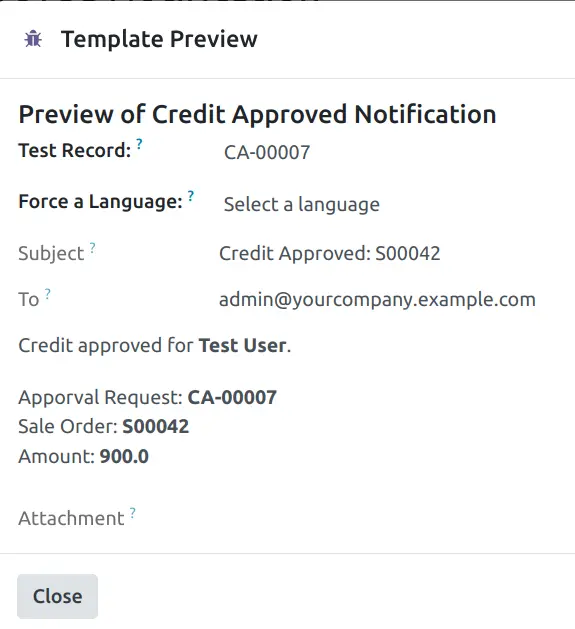Click the recipient admin@yourcompany.example.com
This screenshot has height=629, width=575.
click(377, 300)
